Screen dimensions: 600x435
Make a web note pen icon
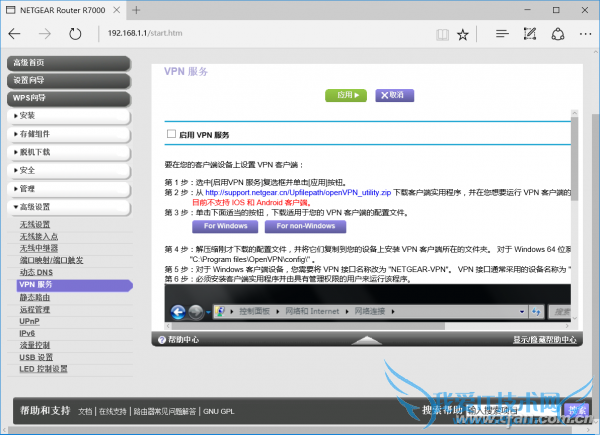530,34
